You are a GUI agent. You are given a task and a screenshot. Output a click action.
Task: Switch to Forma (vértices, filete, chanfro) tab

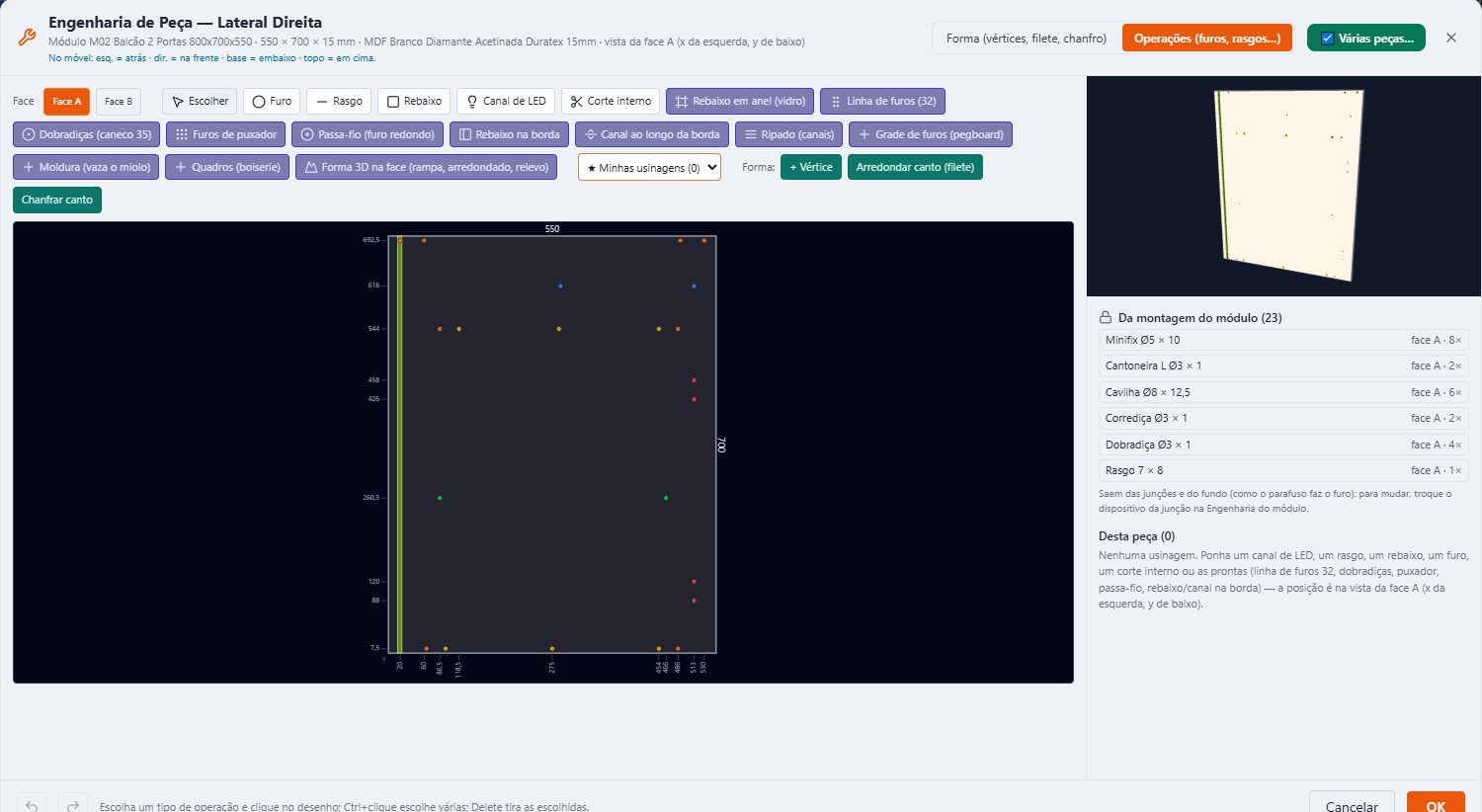1027,39
